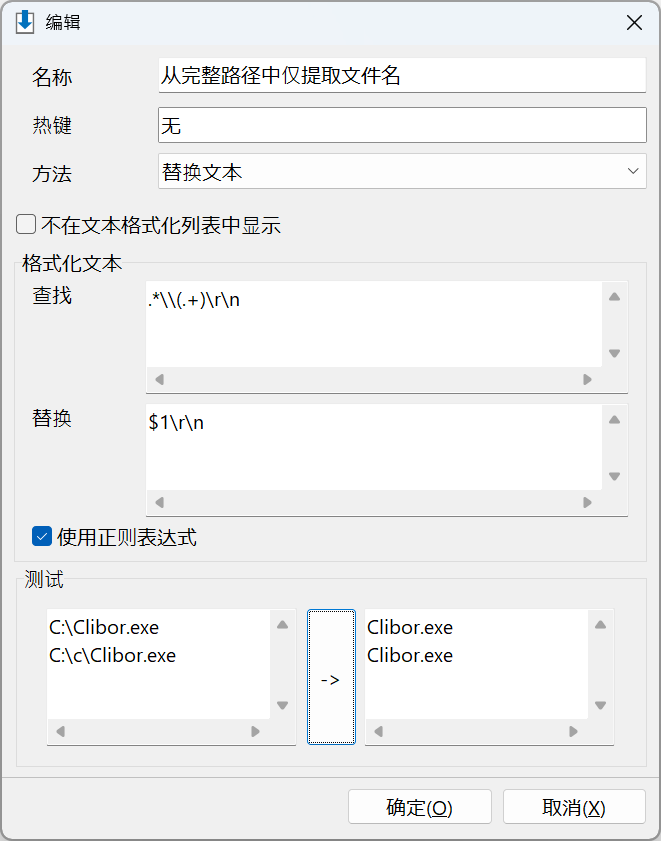Click the right arrow in the 替换 horizontal scrollbar
The image size is (661, 841).
tap(587, 503)
